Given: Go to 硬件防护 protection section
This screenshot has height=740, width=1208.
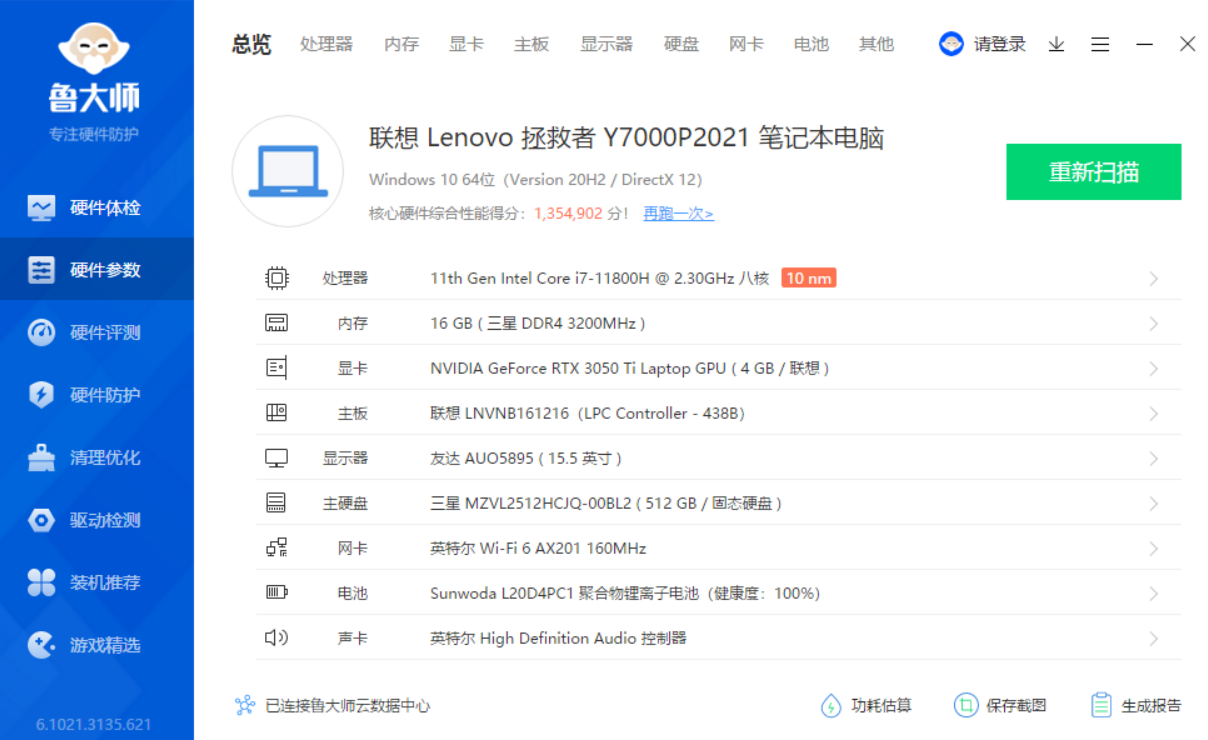Looking at the screenshot, I should coord(97,395).
